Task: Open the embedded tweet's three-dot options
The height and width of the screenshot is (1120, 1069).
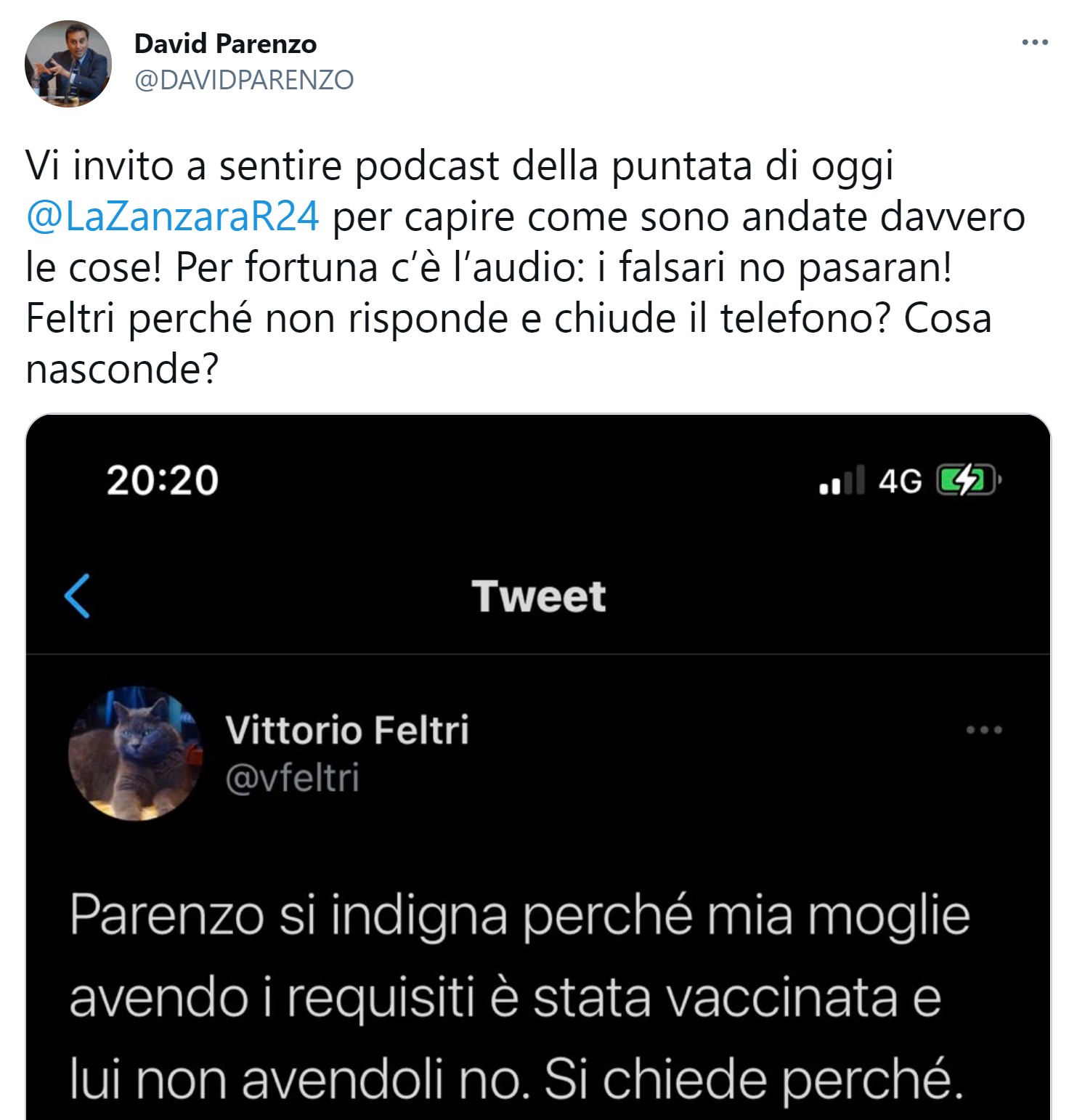Action: tap(984, 730)
